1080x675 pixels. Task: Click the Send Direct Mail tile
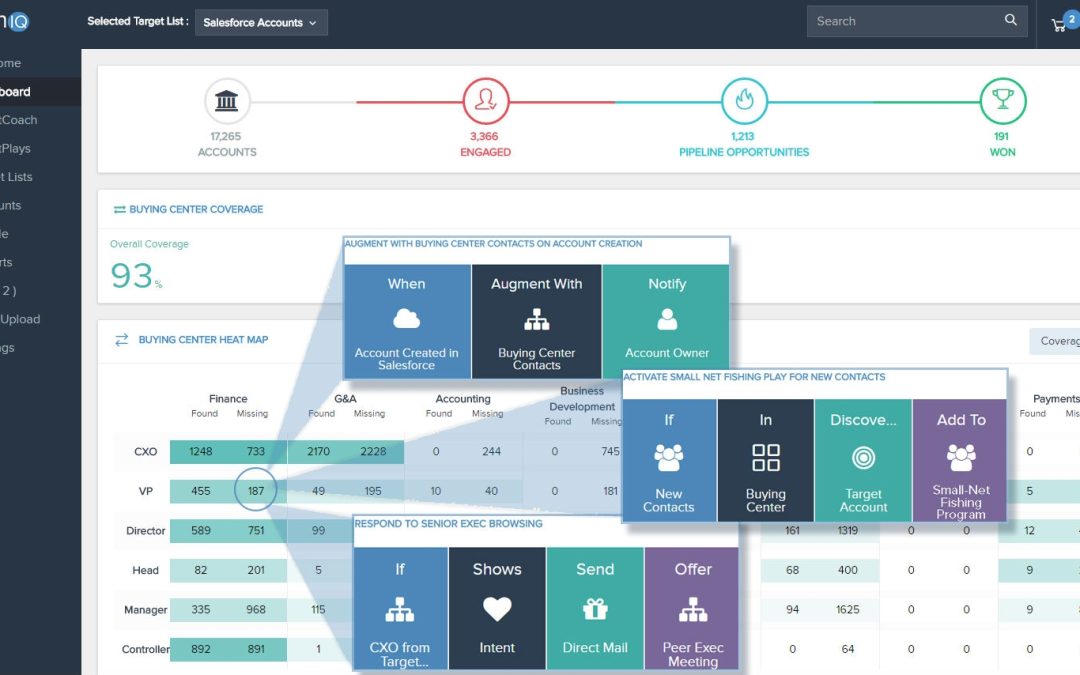coord(595,608)
